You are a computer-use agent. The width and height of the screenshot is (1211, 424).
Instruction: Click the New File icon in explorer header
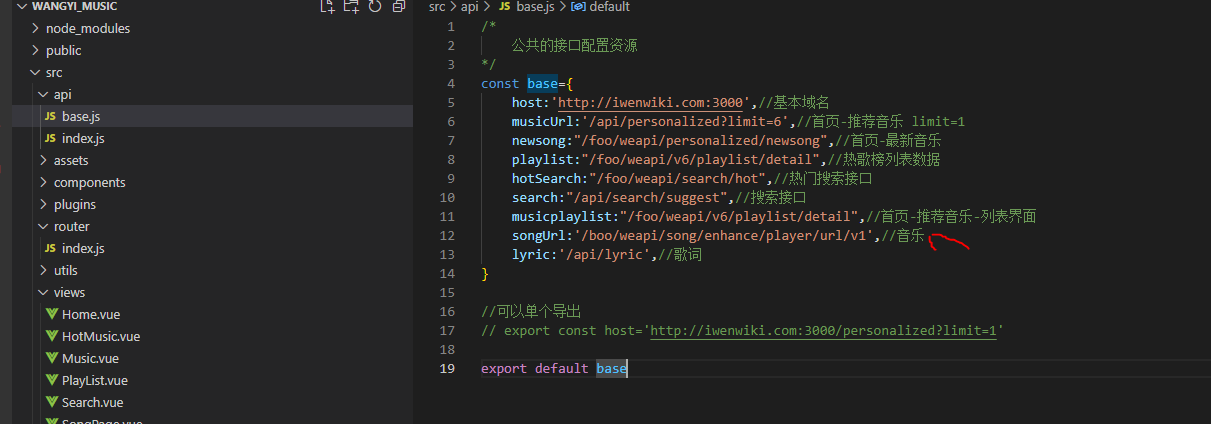click(327, 7)
